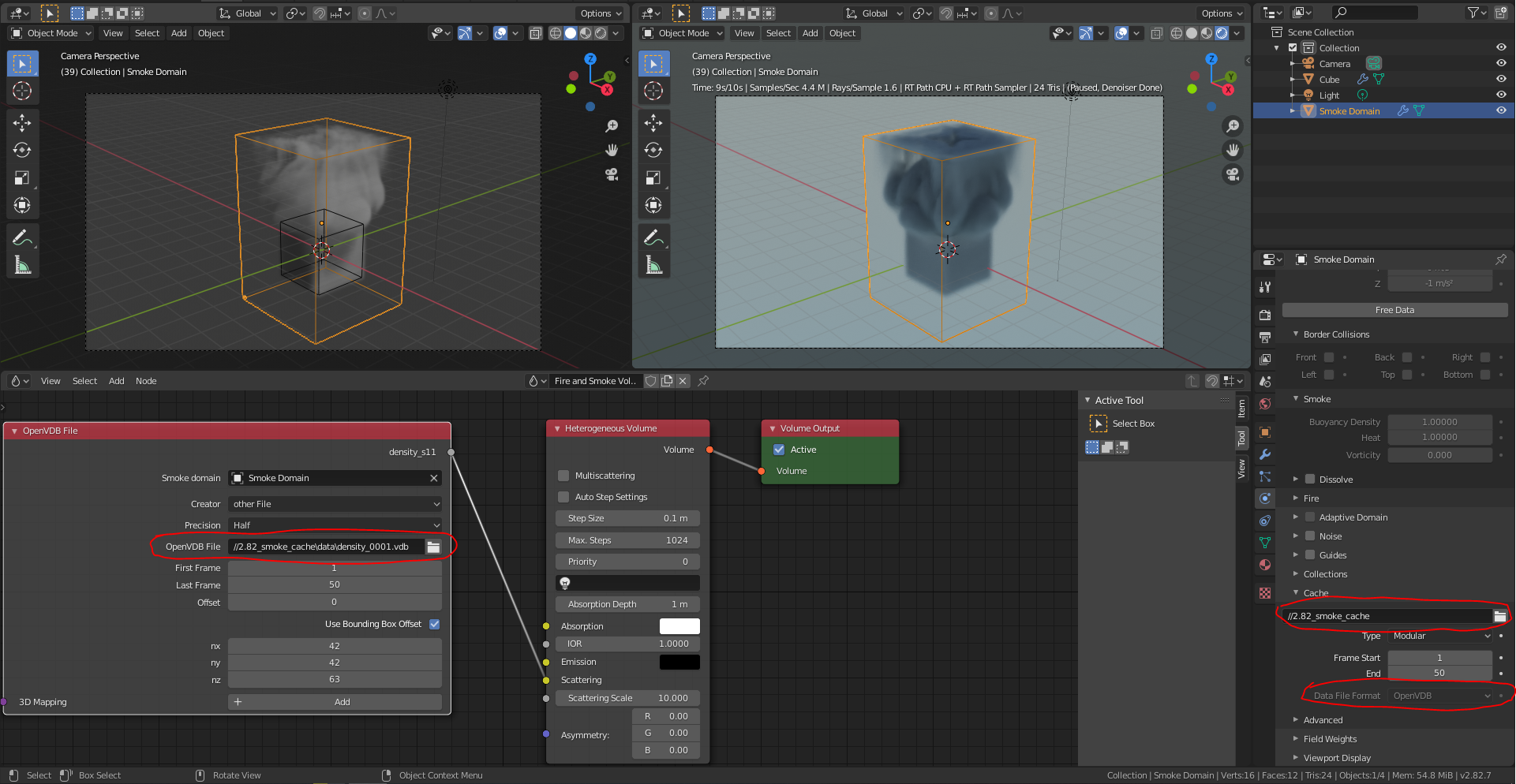Select the Cursor tool in left viewport
The width and height of the screenshot is (1516, 784).
tap(22, 91)
